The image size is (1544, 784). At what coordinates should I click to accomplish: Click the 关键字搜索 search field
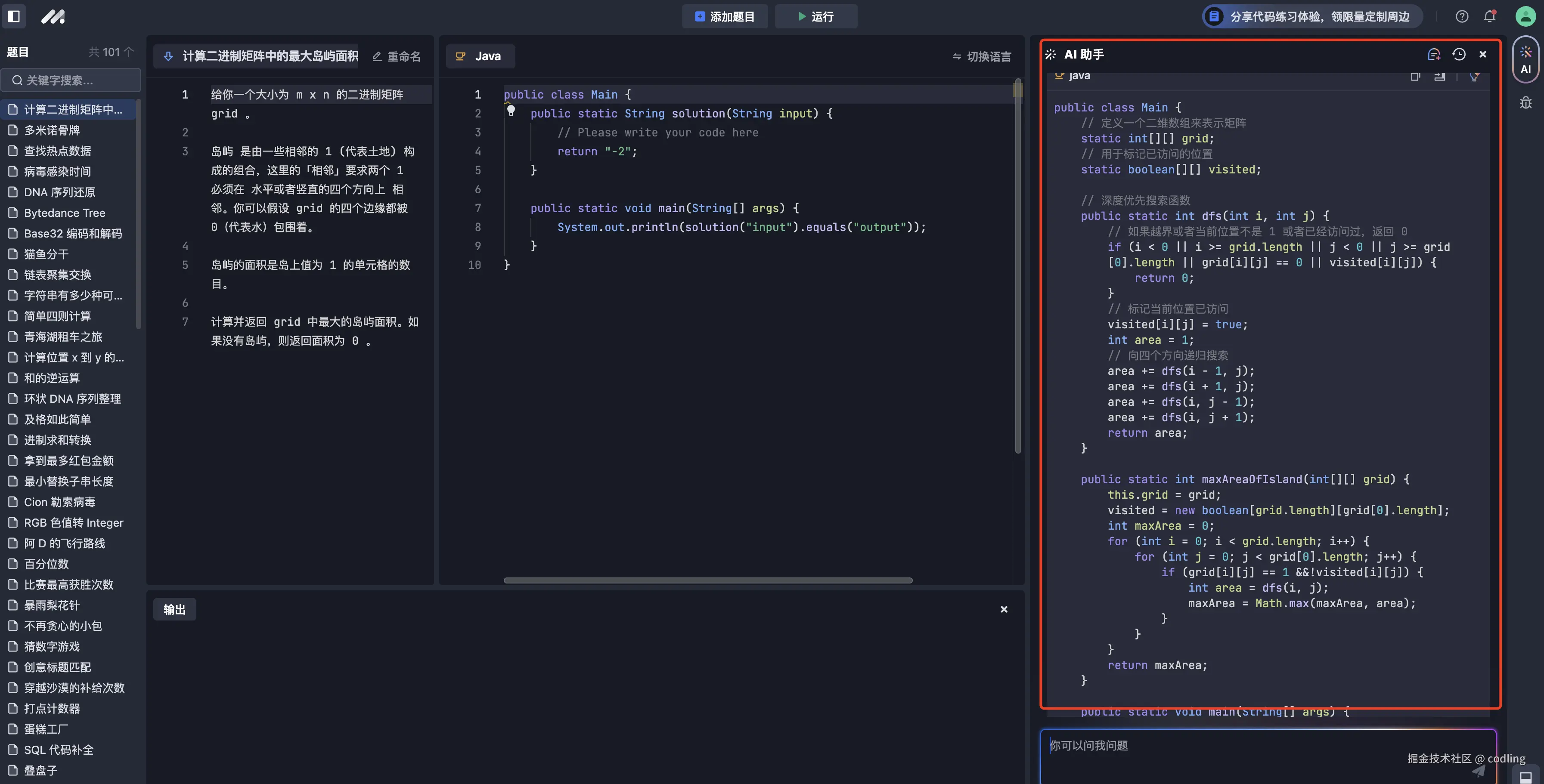[71, 80]
